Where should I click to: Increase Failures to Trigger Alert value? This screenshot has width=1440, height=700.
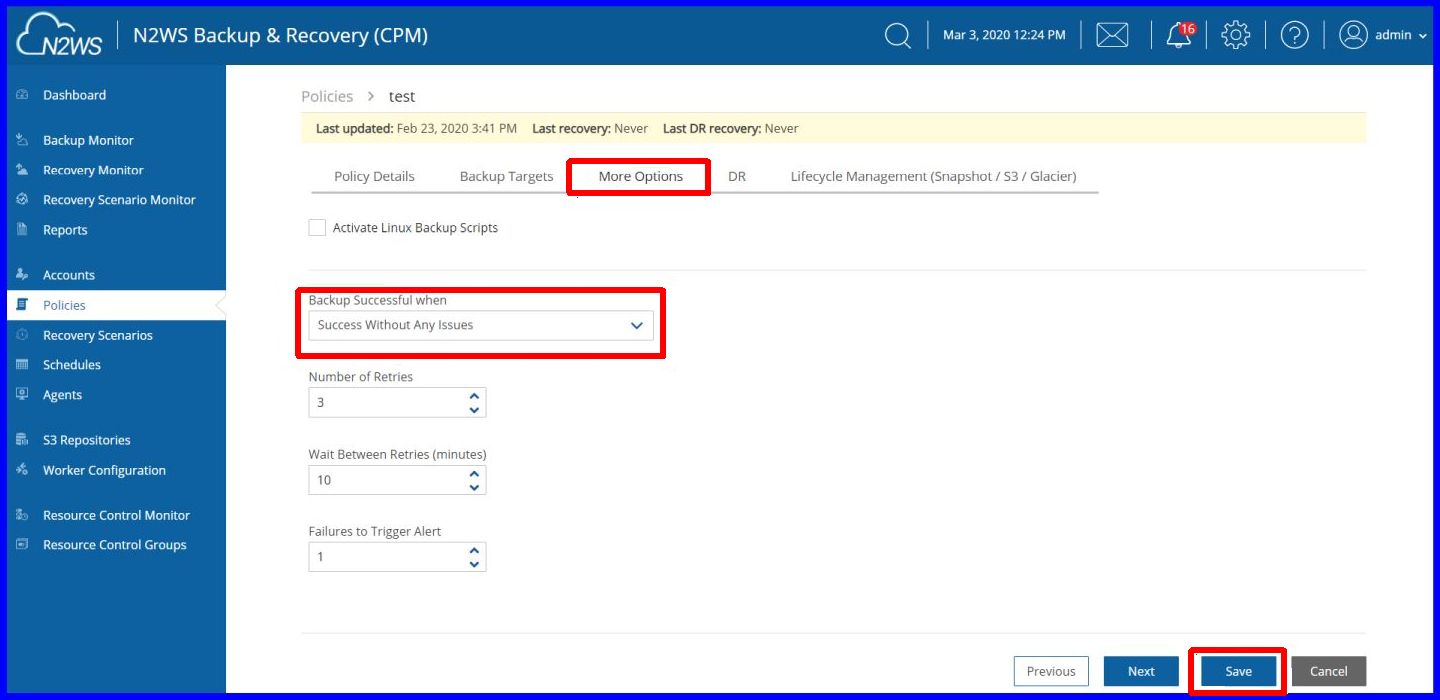[474, 550]
